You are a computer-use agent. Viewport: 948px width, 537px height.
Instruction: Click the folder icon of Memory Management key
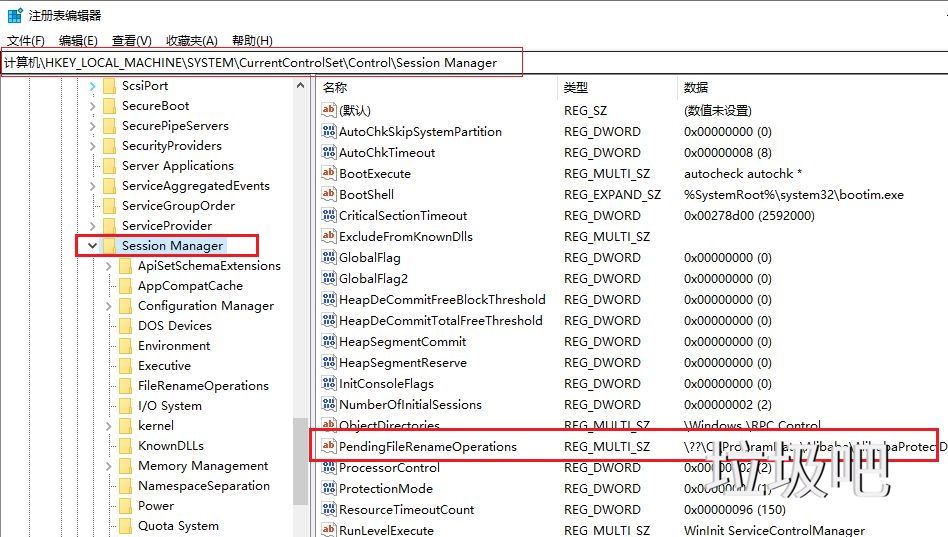tap(125, 466)
